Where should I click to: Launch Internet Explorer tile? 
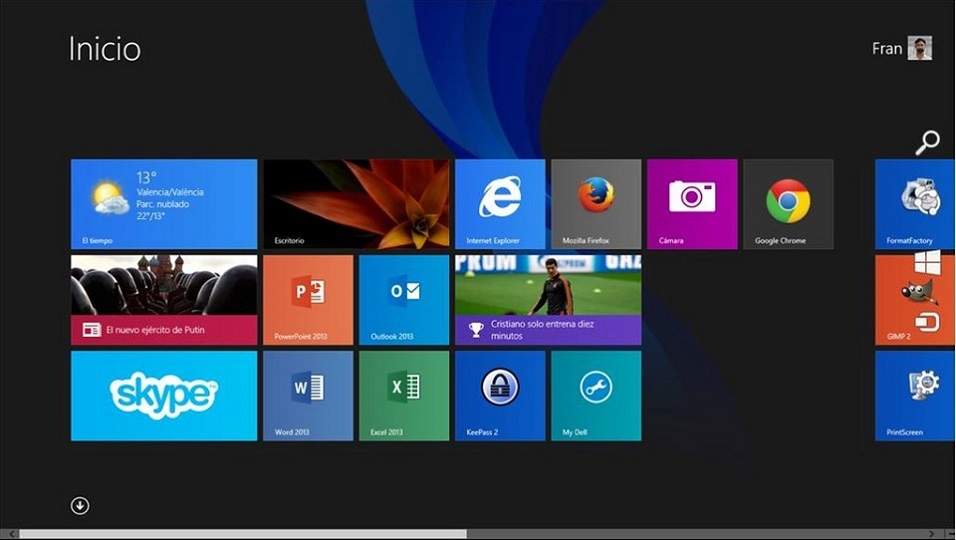500,204
